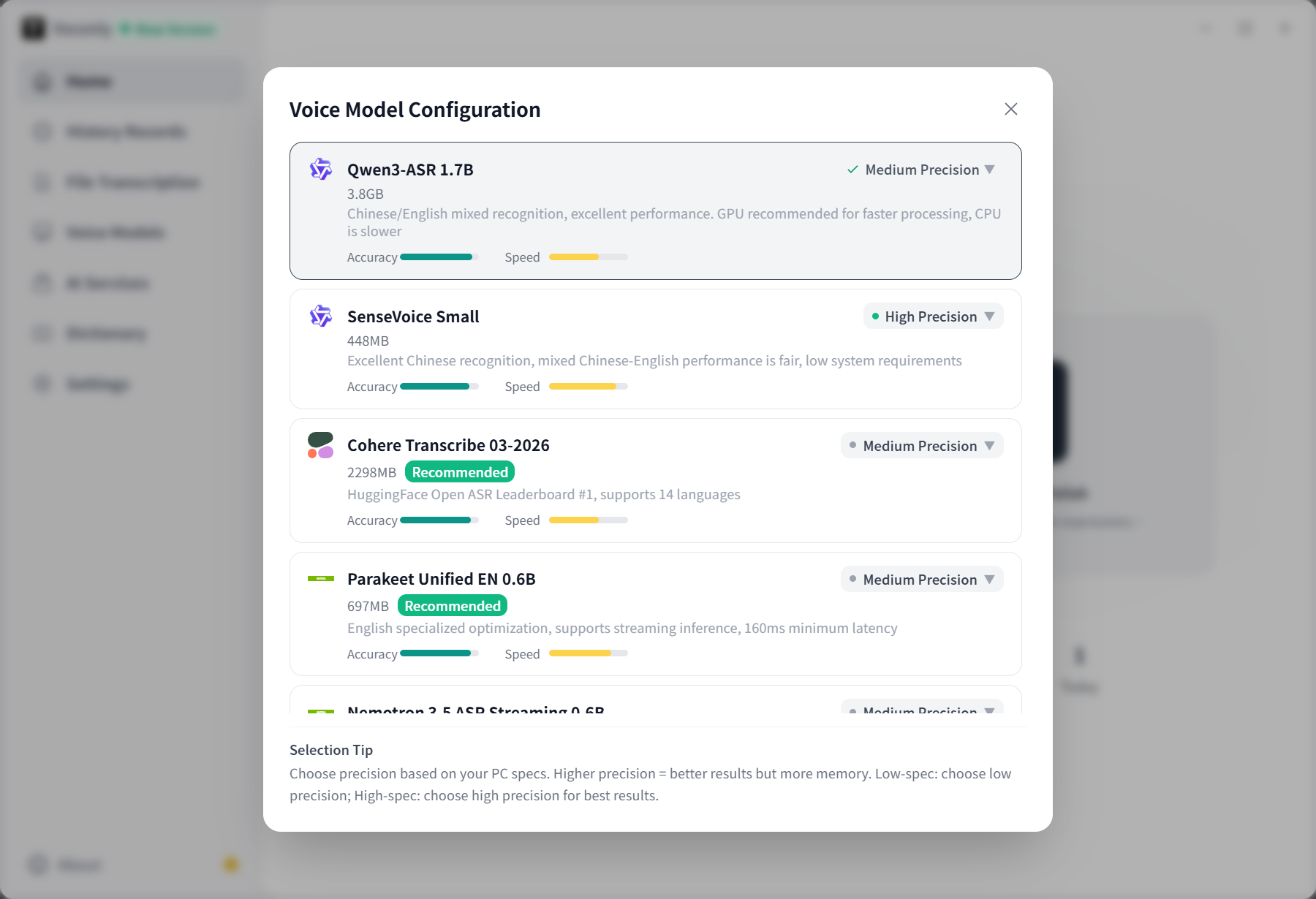Viewport: 1316px width, 899px height.
Task: Click the 697MB size label
Action: point(368,606)
